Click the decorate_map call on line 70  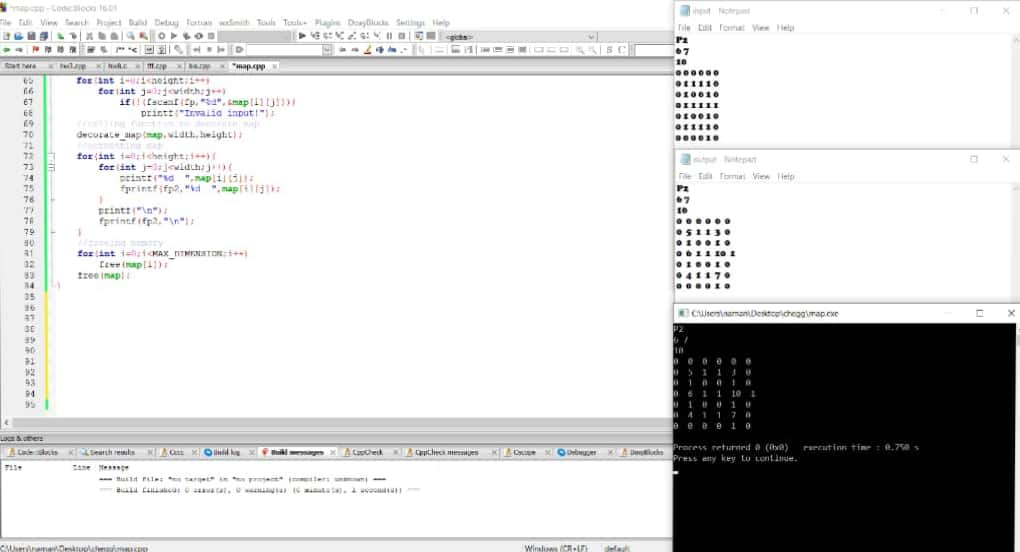(x=159, y=135)
